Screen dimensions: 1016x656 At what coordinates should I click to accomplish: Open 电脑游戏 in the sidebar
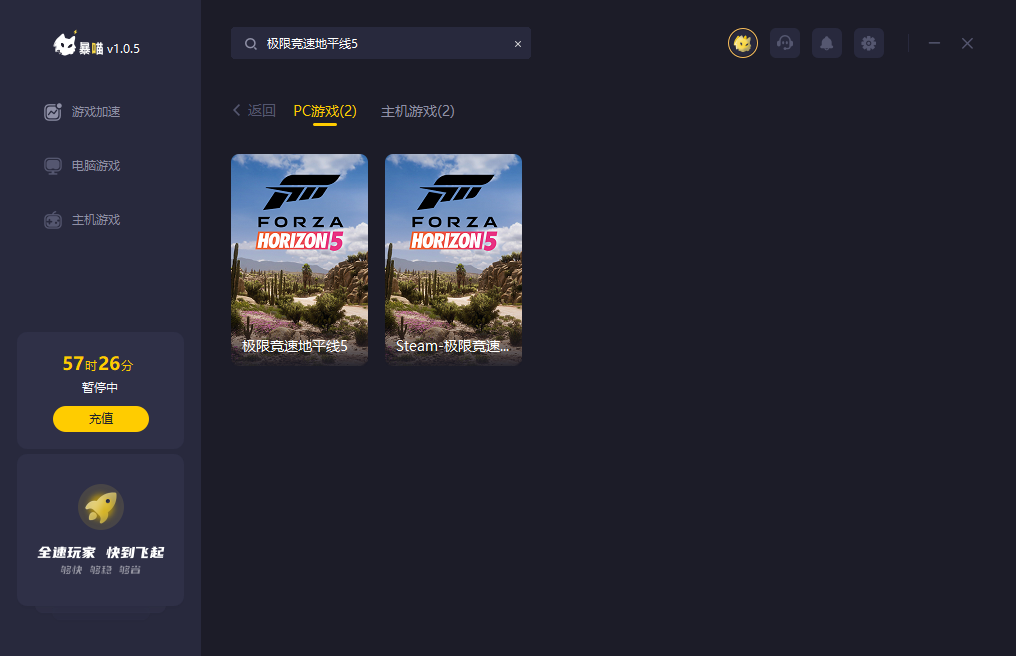coord(82,166)
